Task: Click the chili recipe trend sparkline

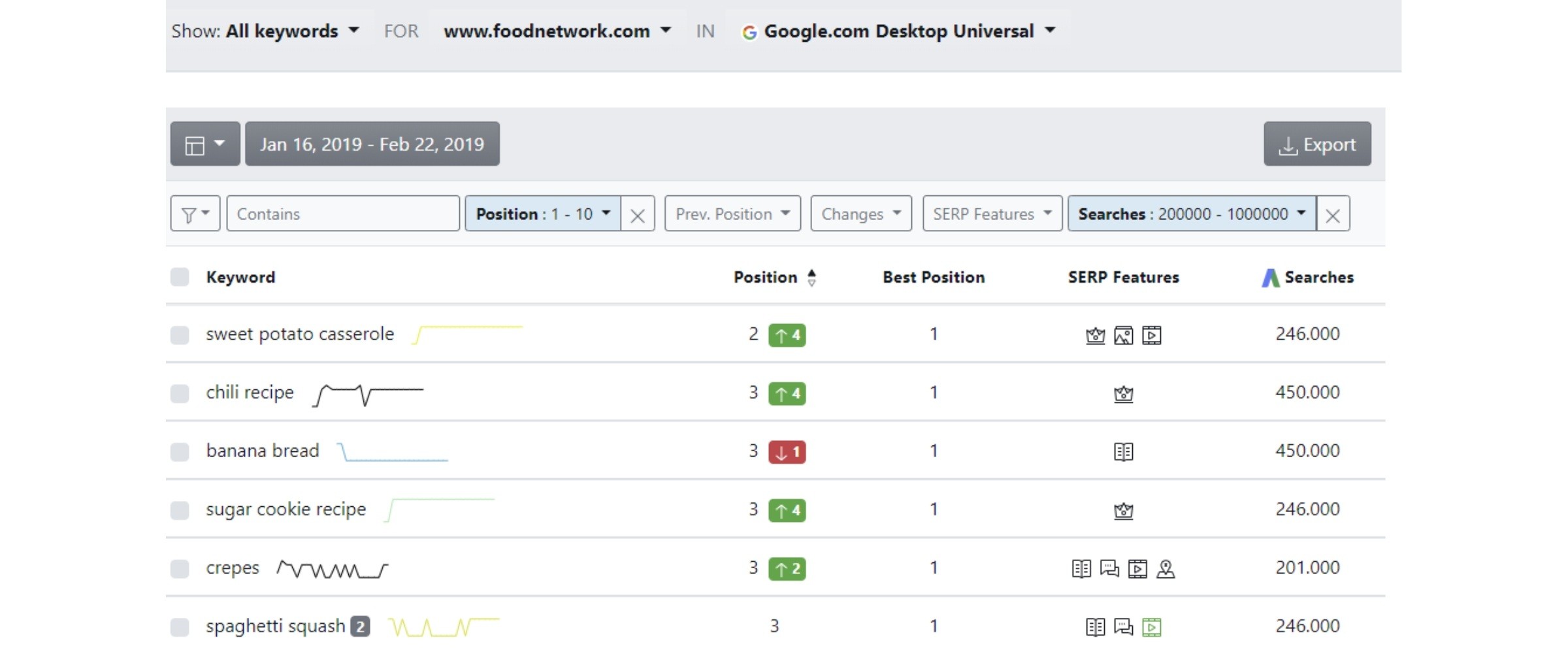Action: pyautogui.click(x=368, y=395)
